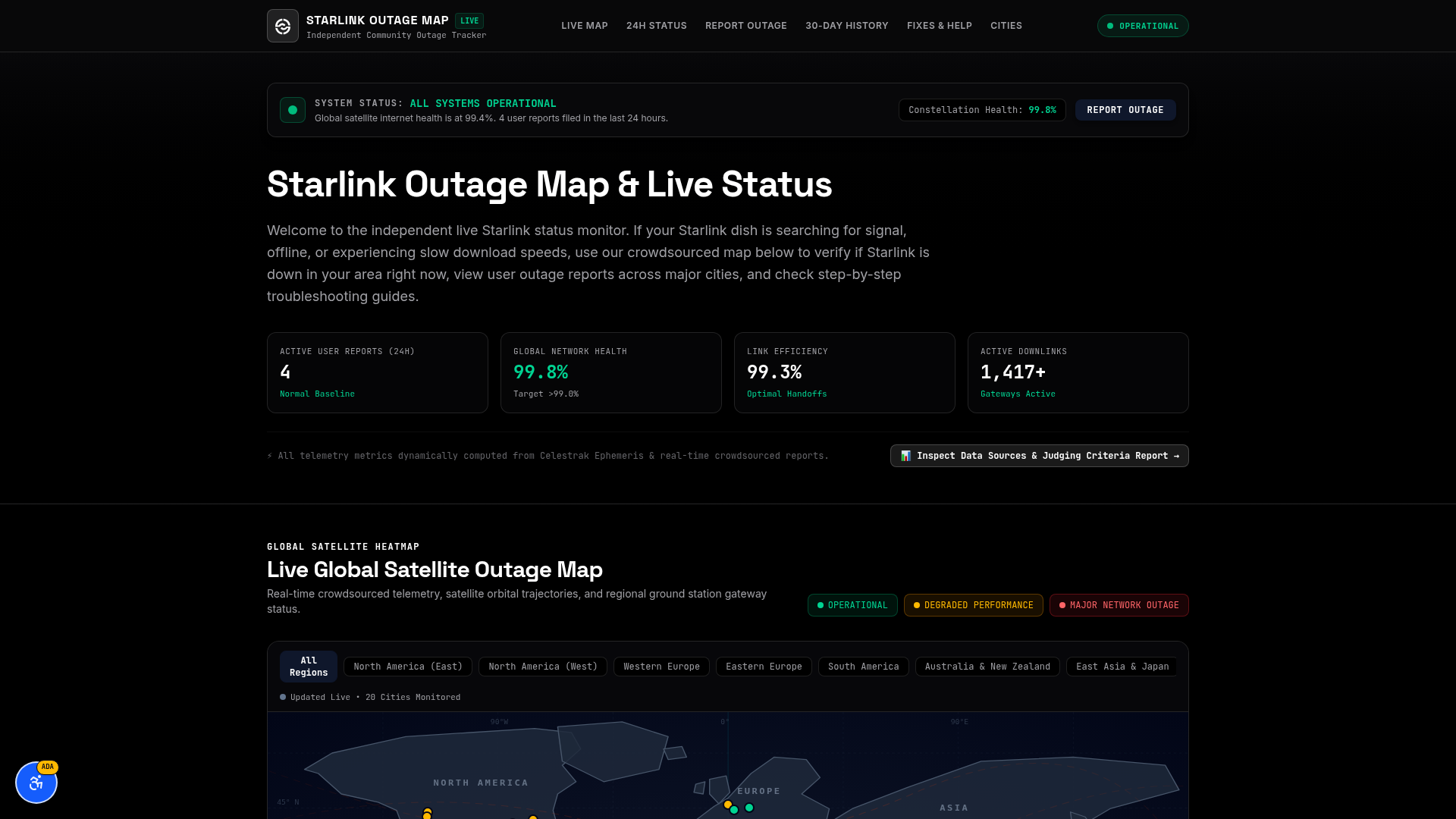This screenshot has height=819, width=1456.
Task: Click the 'Live Global Satellite Outage Map' heading
Action: point(435,570)
